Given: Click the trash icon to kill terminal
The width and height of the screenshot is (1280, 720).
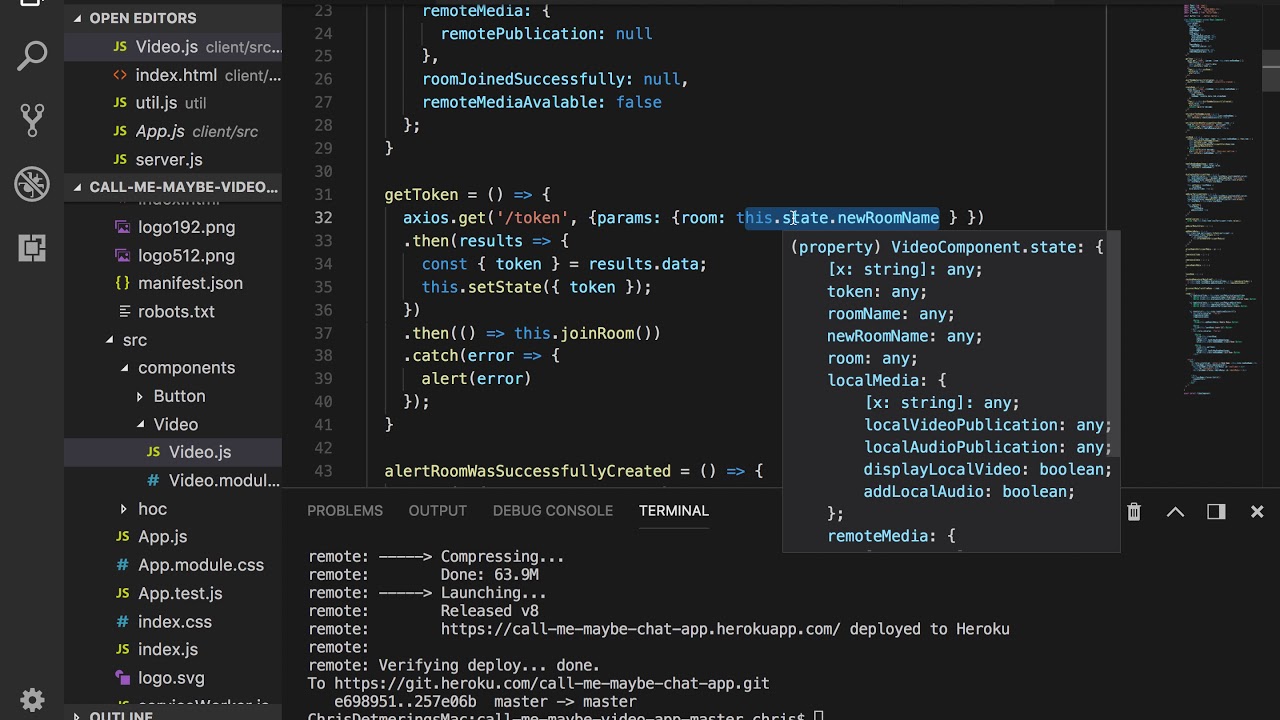Looking at the screenshot, I should (1134, 512).
